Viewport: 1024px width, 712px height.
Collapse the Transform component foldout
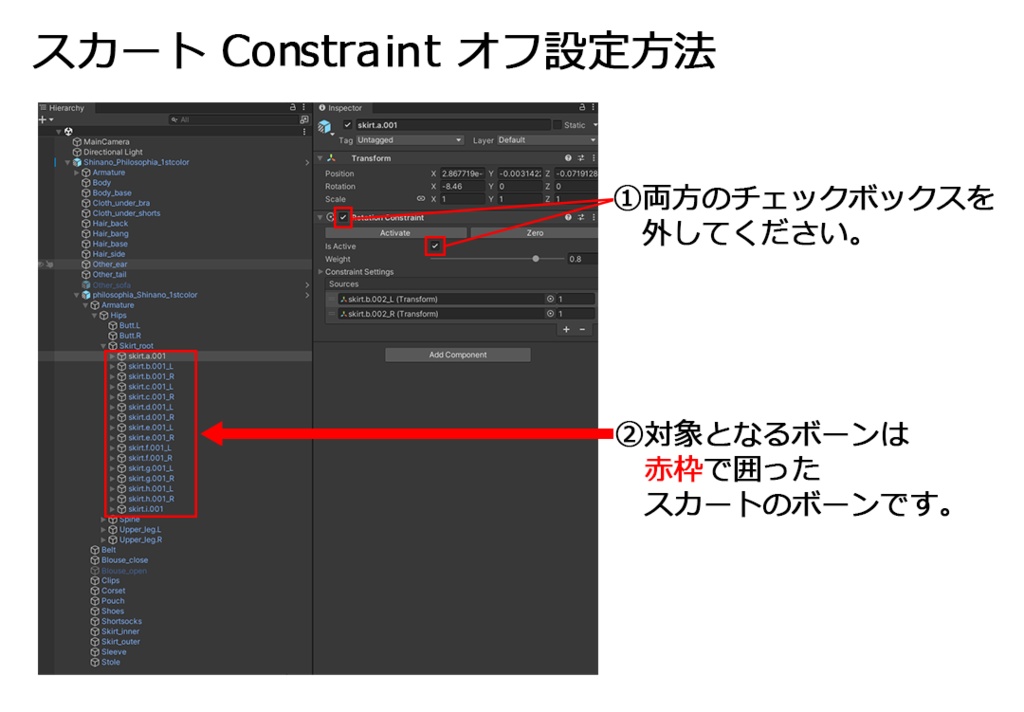coord(320,158)
